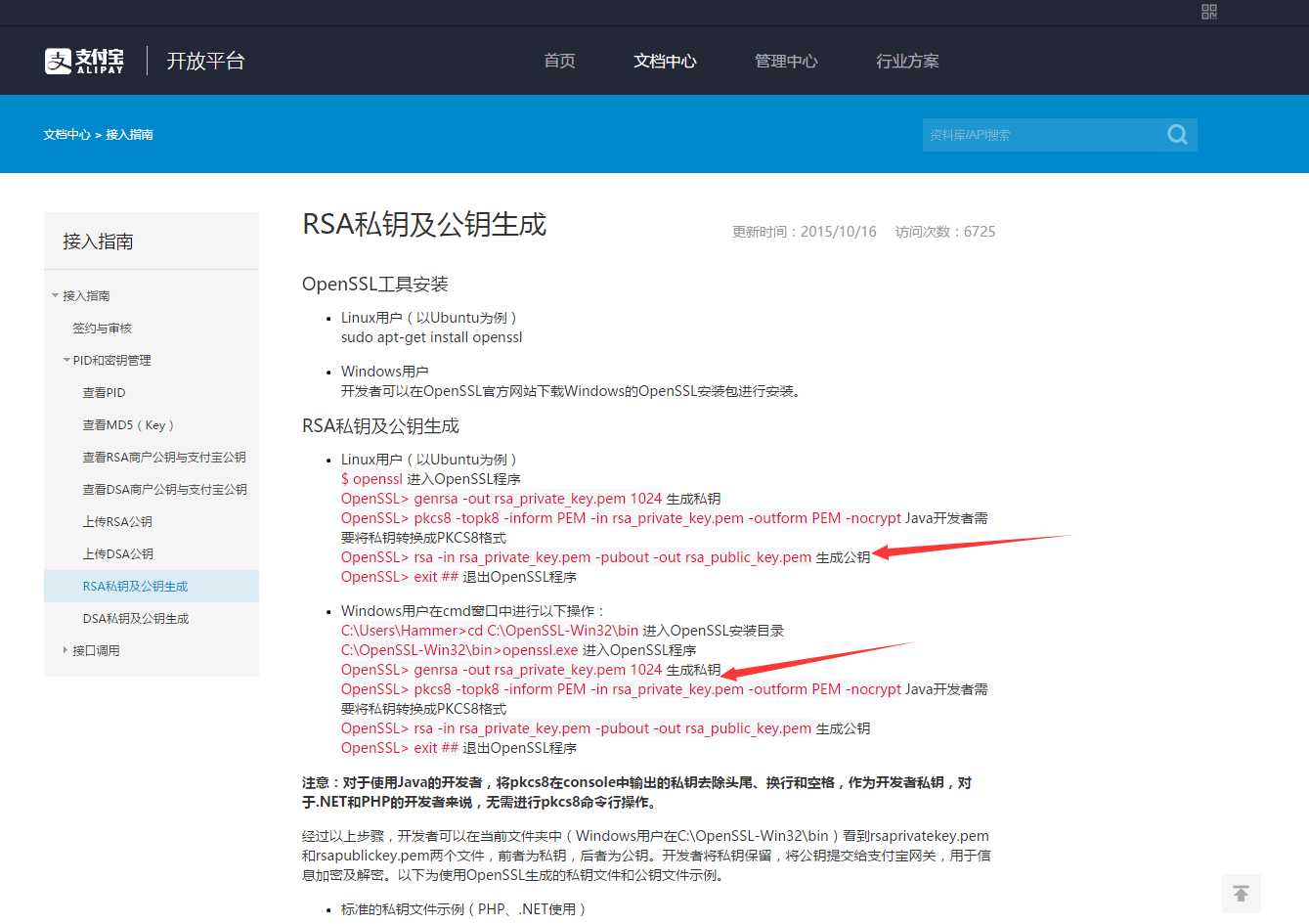Open 查看RSA商户公钥与支付宝公钥 sidebar item

tap(164, 457)
